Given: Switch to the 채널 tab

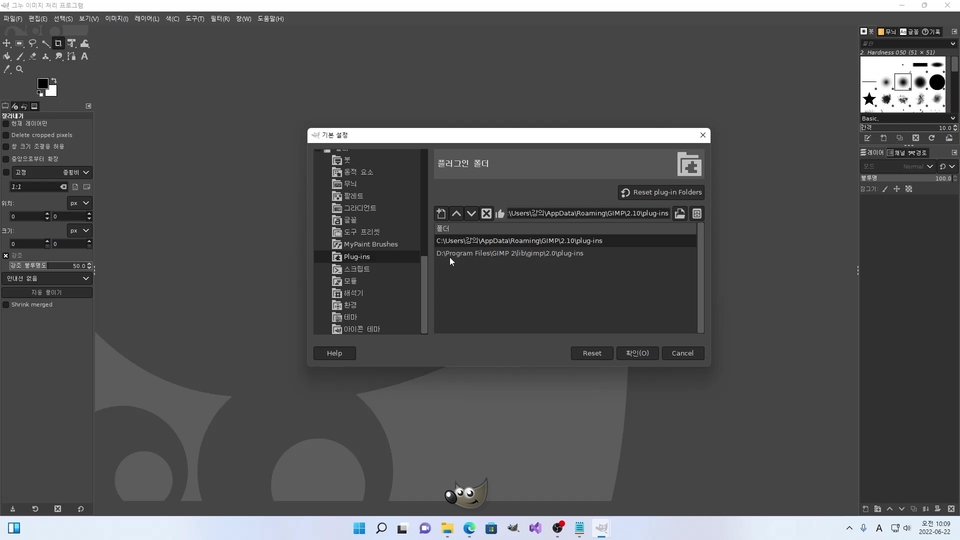Looking at the screenshot, I should pyautogui.click(x=896, y=153).
